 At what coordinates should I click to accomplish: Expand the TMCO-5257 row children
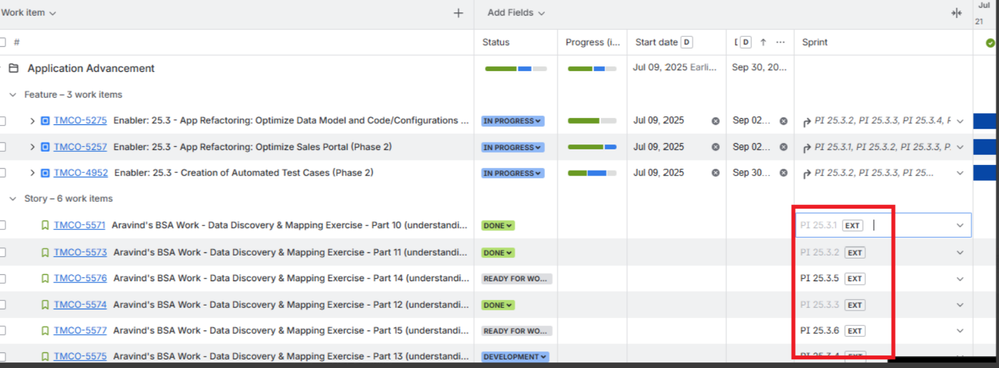(32, 147)
